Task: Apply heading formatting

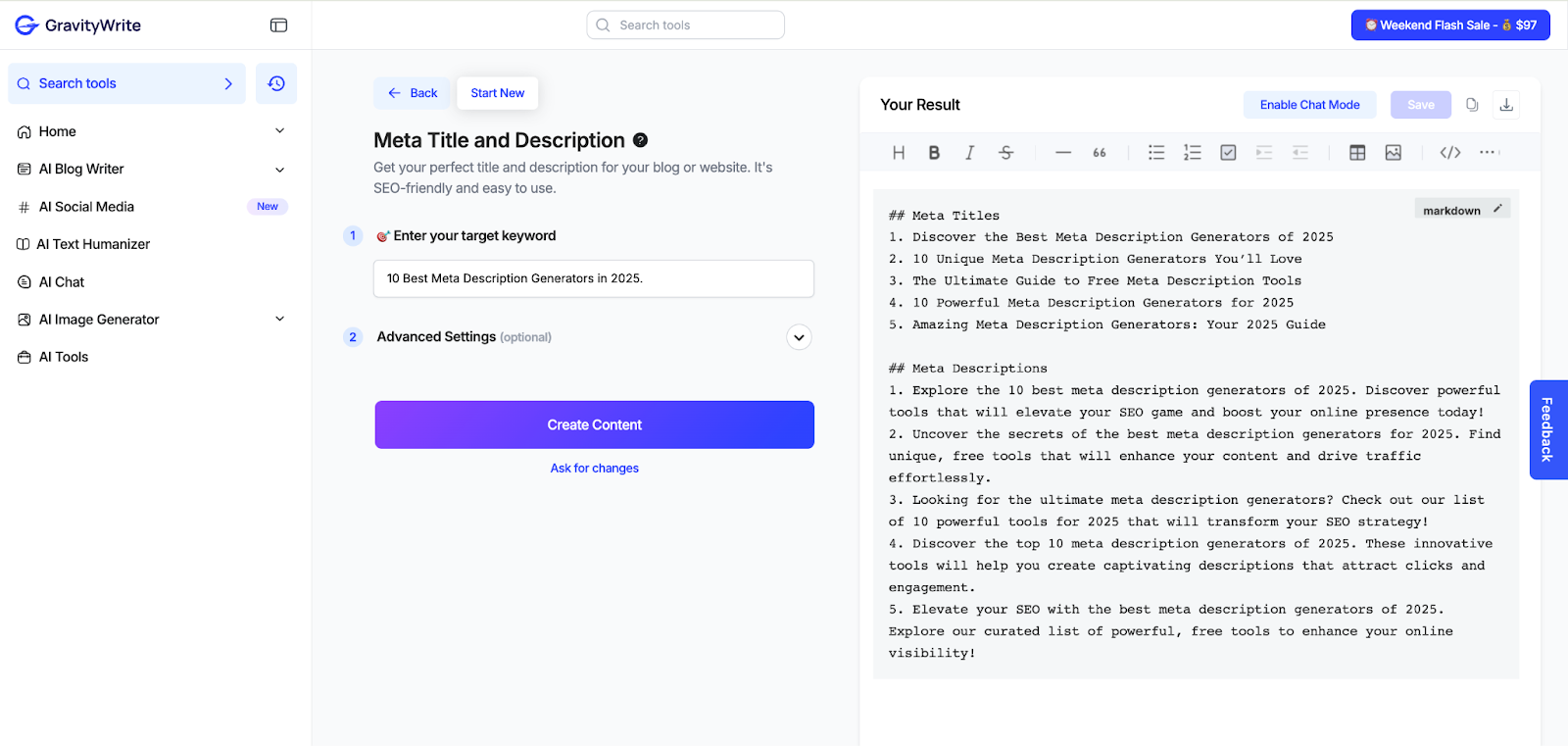Action: click(x=899, y=153)
